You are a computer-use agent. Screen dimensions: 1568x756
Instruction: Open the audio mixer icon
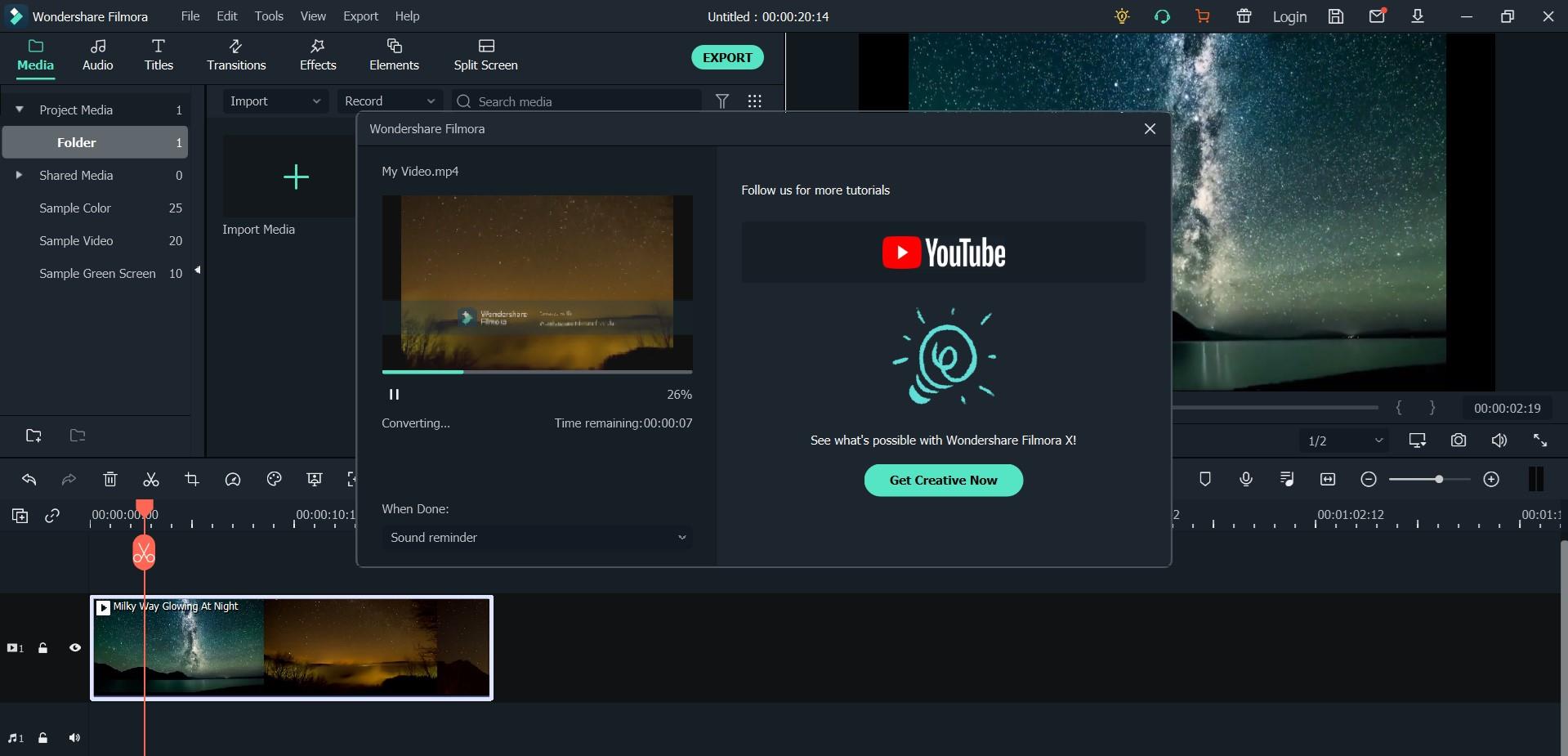coord(1287,480)
